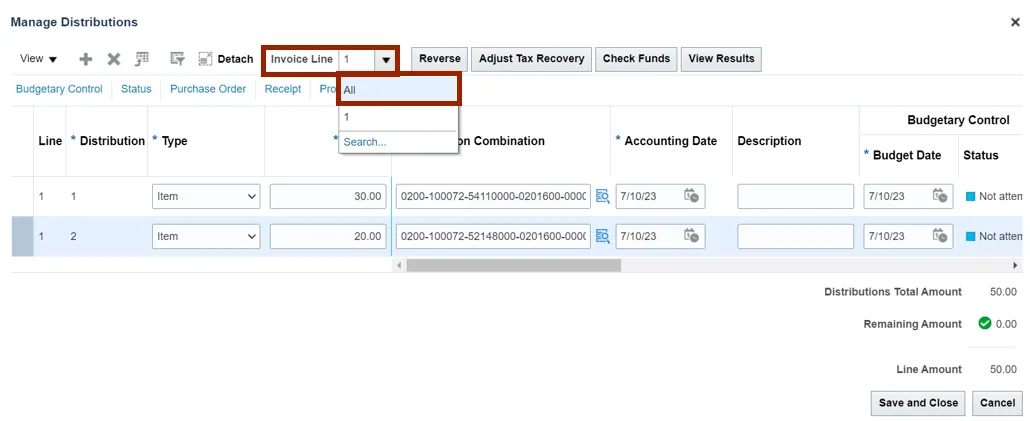Close the Manage Distributions dialog
1030x421 pixels.
click(1015, 22)
